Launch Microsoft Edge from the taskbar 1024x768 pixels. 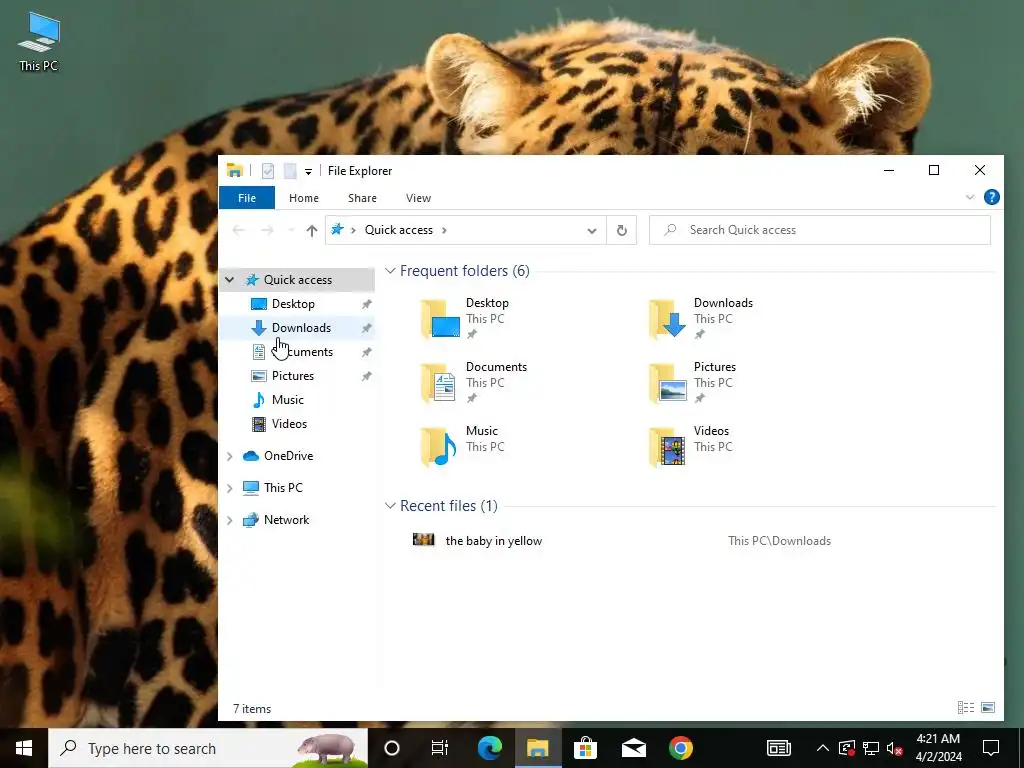point(489,748)
